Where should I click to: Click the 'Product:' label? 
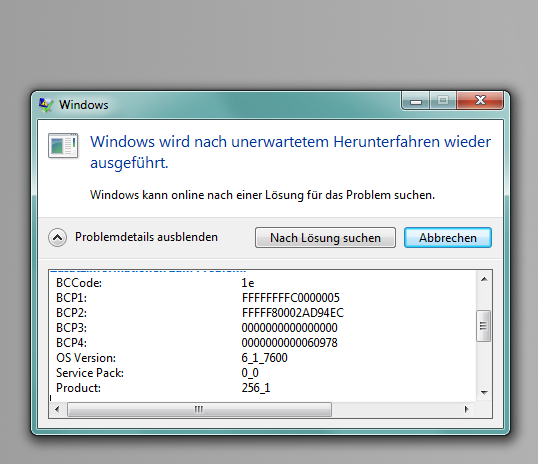pyautogui.click(x=79, y=388)
